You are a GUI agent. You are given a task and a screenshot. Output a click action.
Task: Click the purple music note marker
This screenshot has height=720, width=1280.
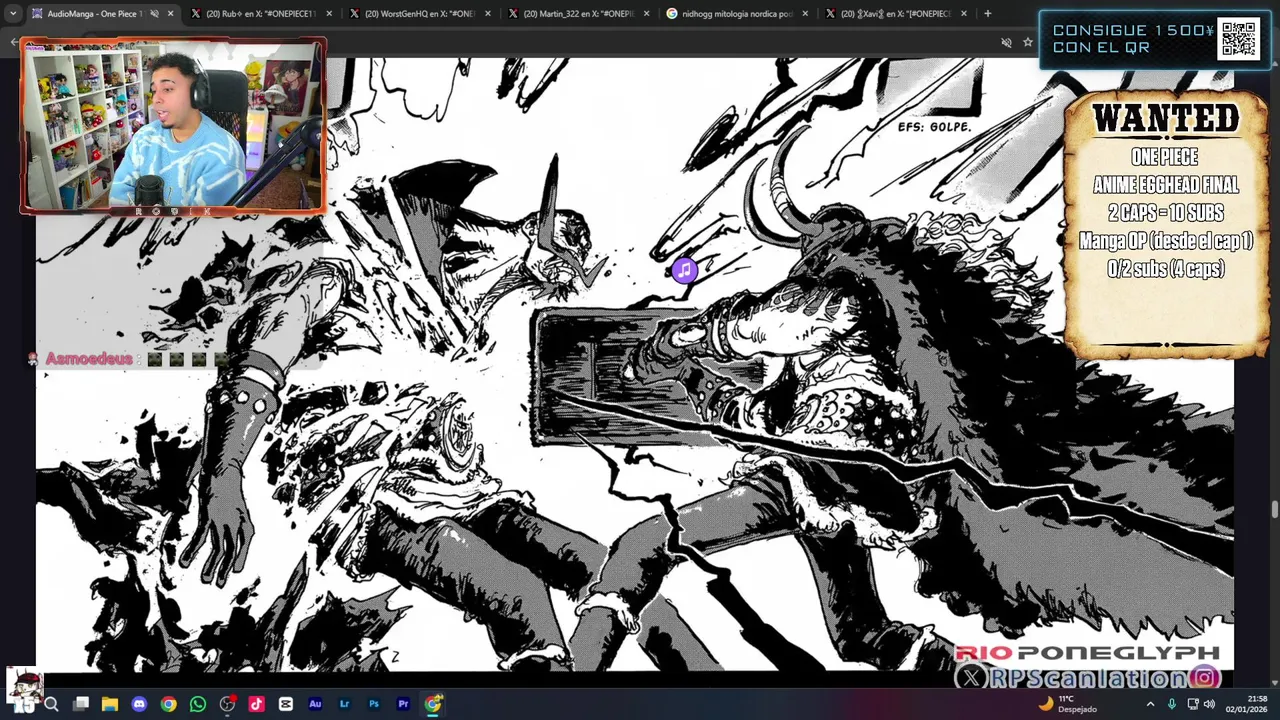coord(684,270)
